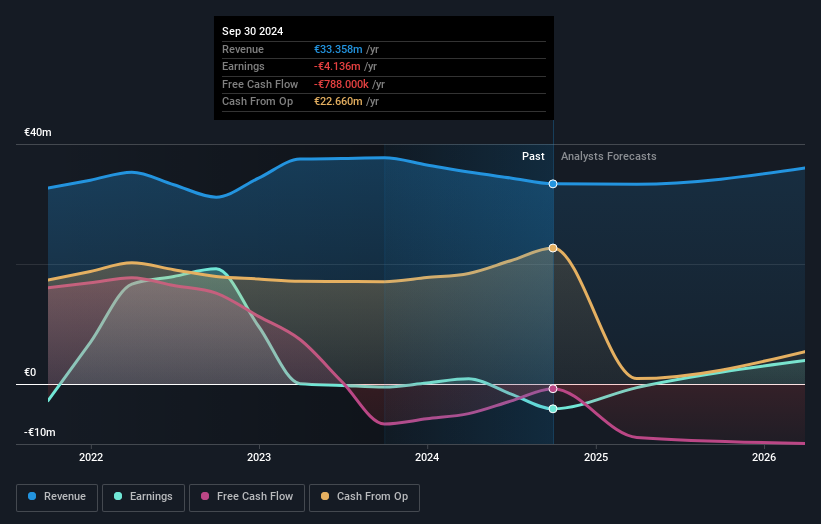Click the €22.660m cash from op value
Viewport: 821px width, 524px height.
coord(338,102)
